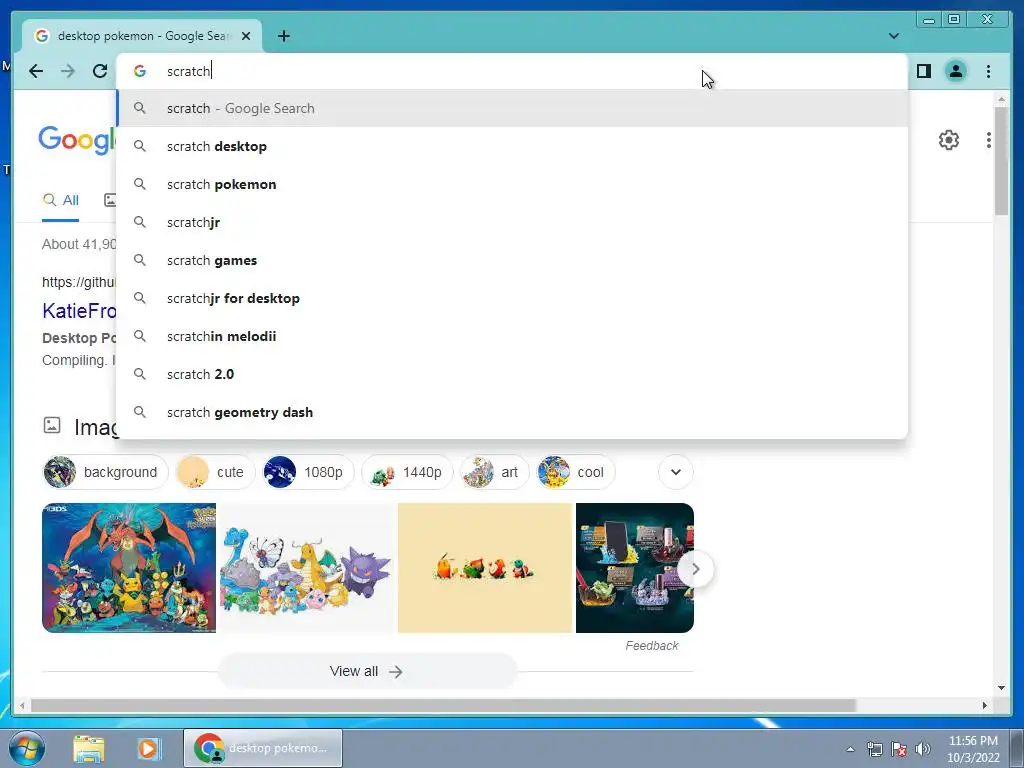Screen dimensions: 1024x768
Task: Show hidden system tray icons
Action: point(850,749)
